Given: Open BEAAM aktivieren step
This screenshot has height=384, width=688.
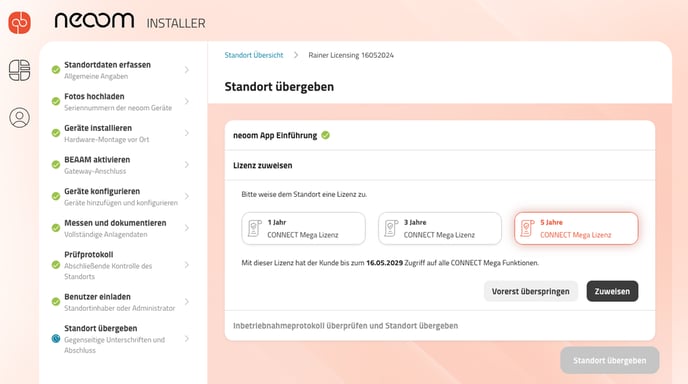Looking at the screenshot, I should (x=121, y=165).
